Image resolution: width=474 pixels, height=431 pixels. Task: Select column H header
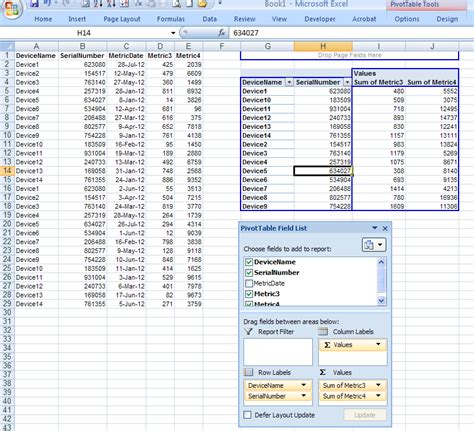[323, 46]
